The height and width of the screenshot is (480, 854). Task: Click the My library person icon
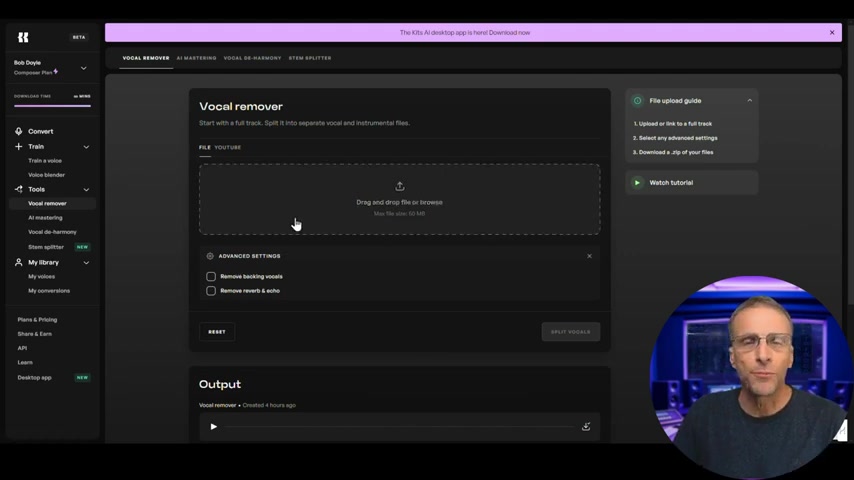pos(19,262)
